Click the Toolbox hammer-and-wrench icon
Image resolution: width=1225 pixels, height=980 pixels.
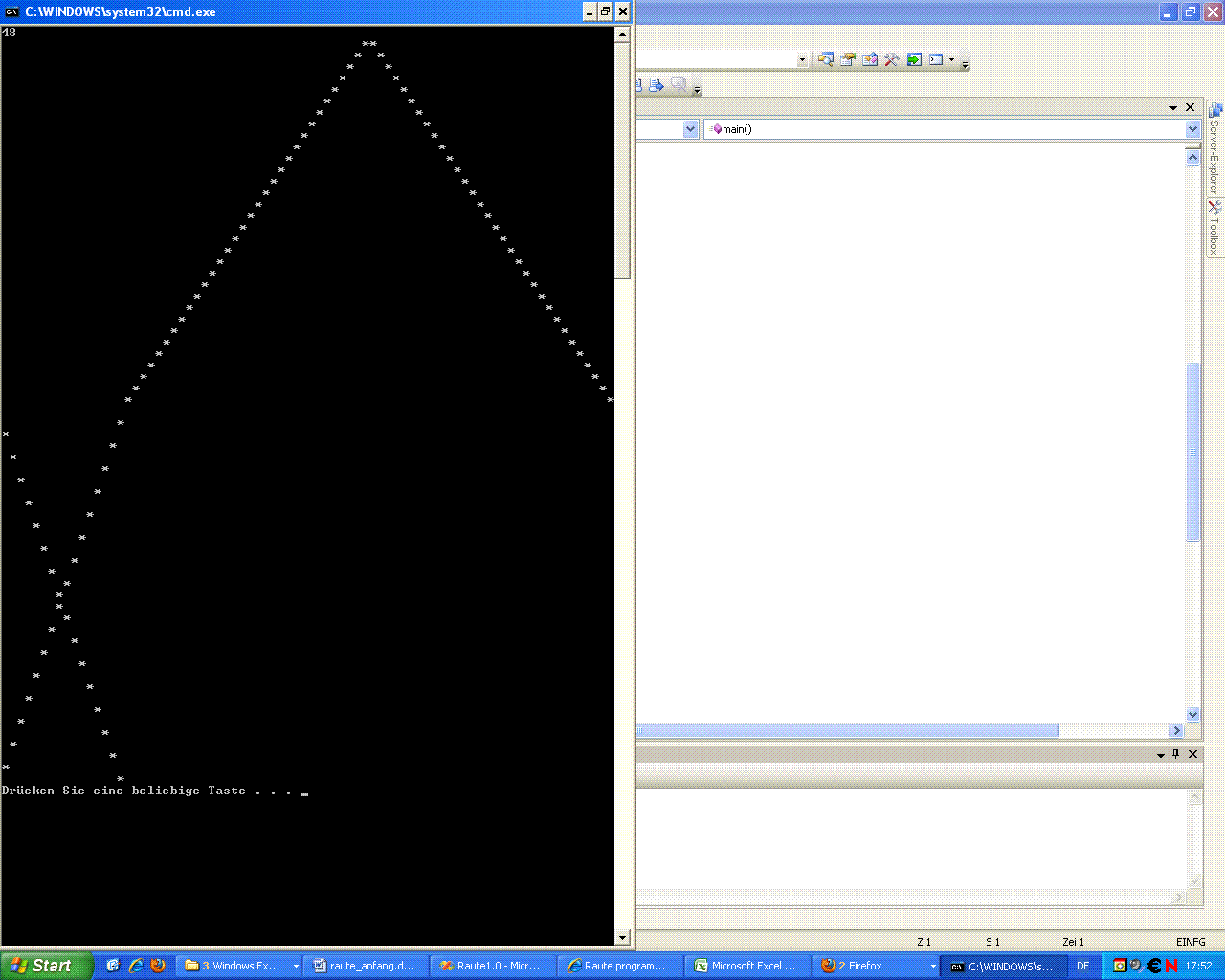[x=891, y=59]
